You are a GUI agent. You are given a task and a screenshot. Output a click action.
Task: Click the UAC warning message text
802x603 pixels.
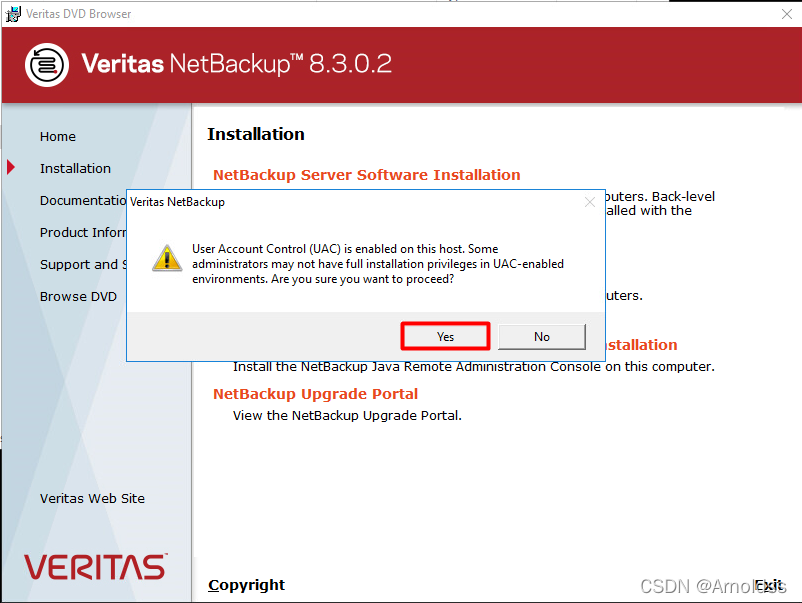click(x=378, y=264)
